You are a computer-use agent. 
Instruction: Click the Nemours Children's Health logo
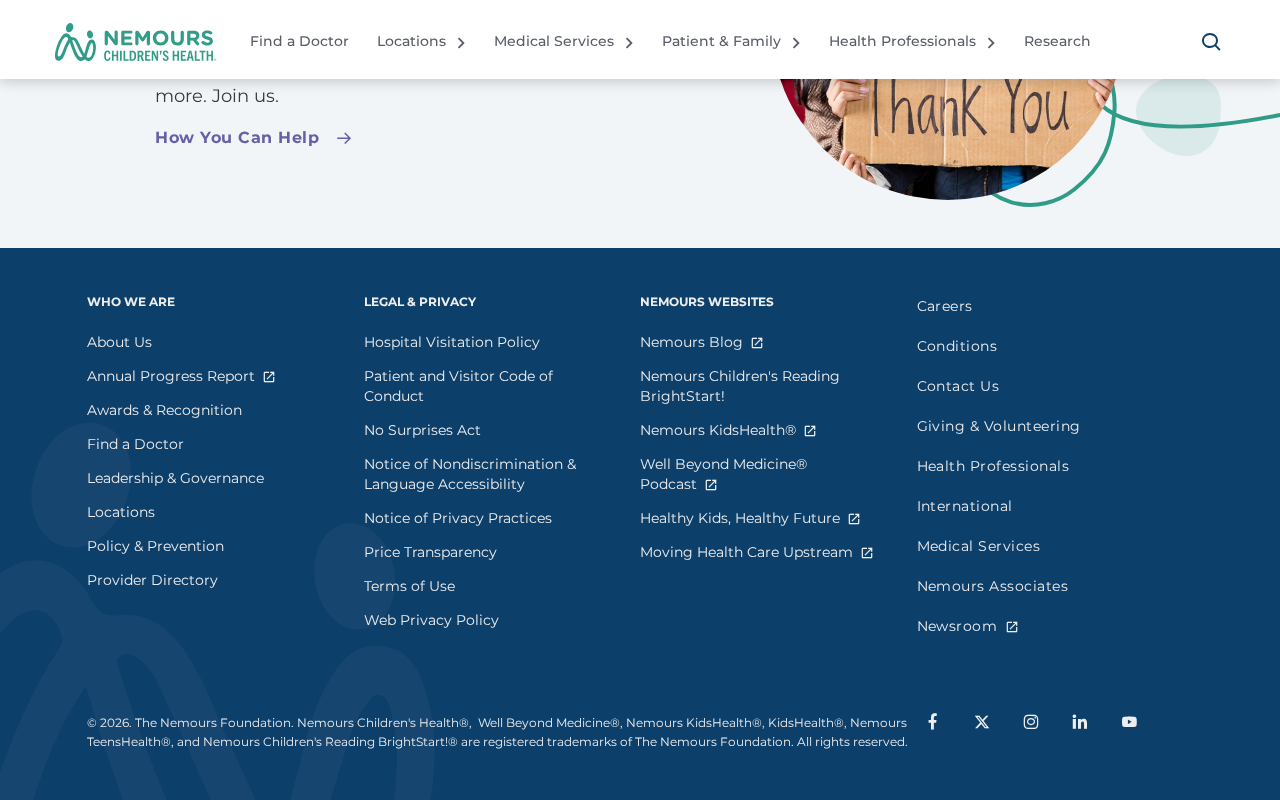pyautogui.click(x=135, y=42)
